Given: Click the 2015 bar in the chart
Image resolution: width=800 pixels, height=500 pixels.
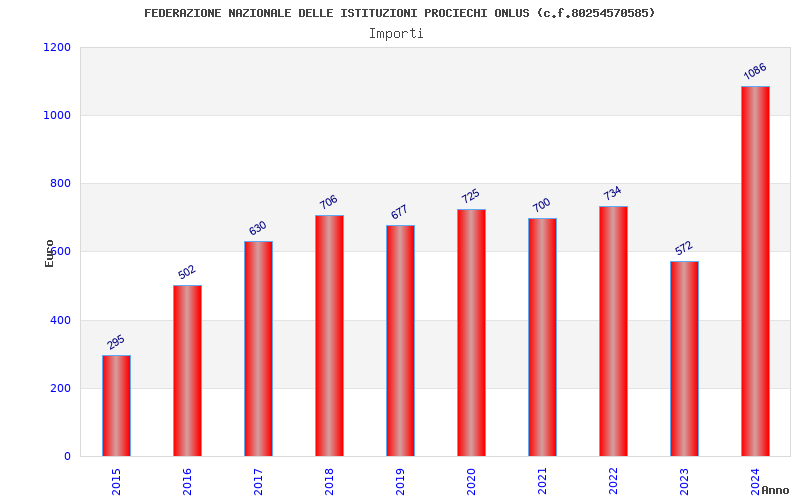Looking at the screenshot, I should pyautogui.click(x=116, y=406).
